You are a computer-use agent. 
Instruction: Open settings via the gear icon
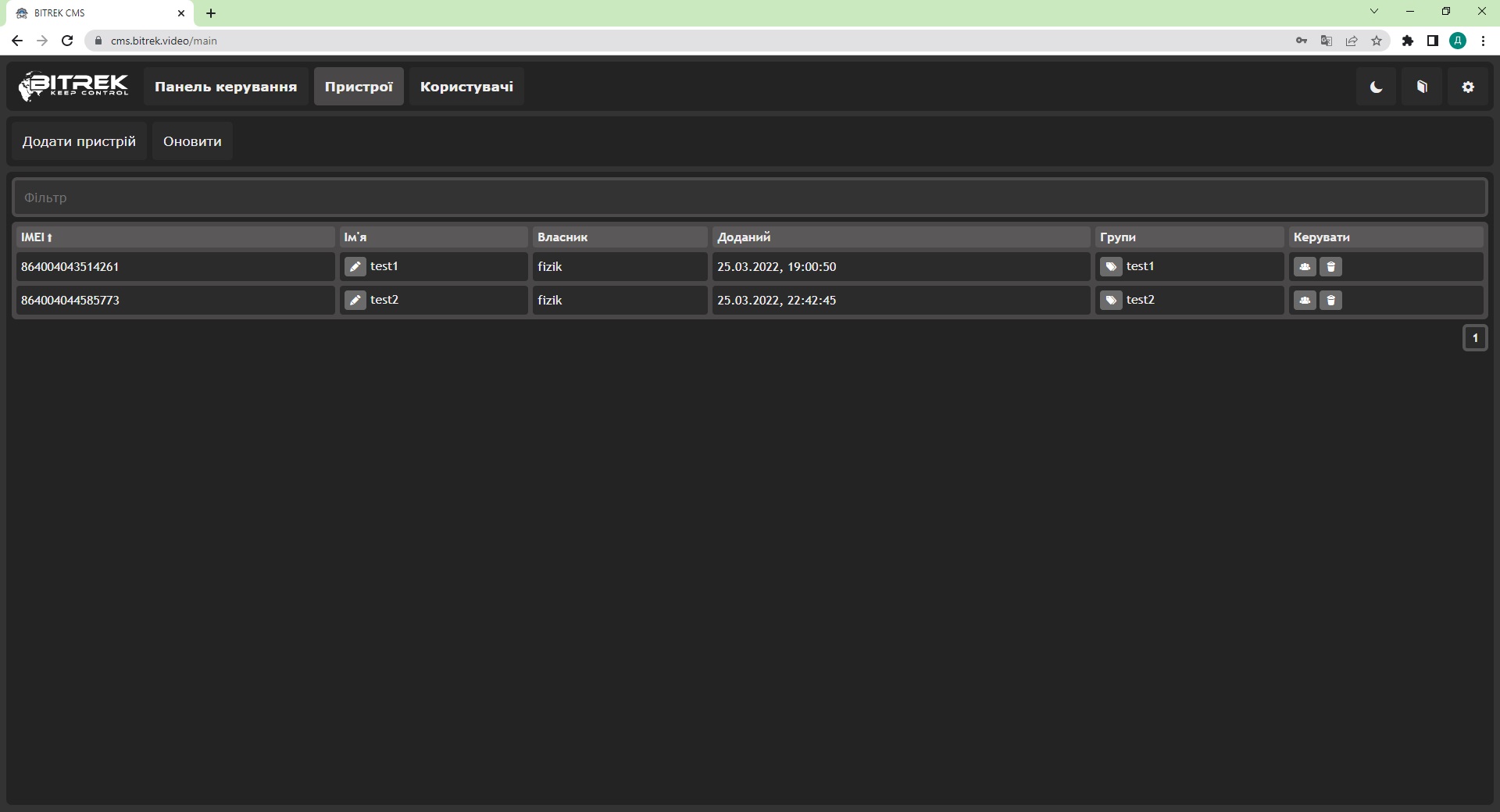pos(1468,87)
